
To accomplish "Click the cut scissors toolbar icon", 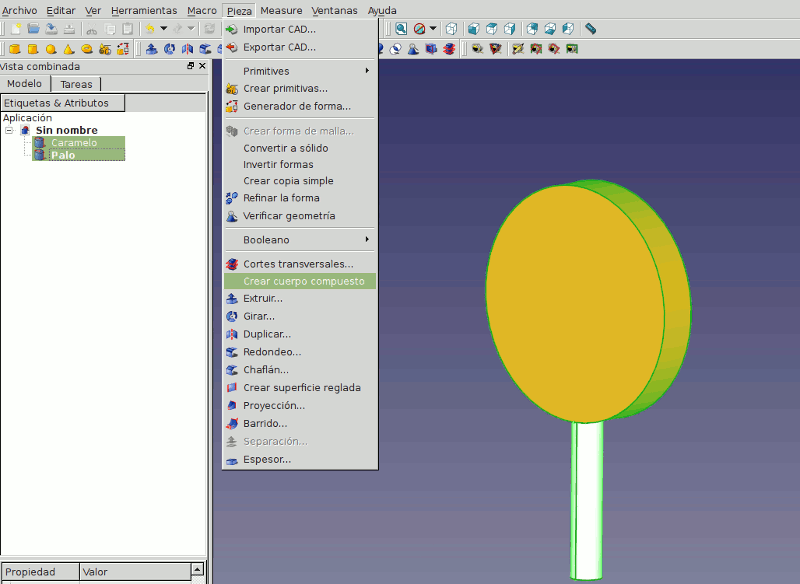I will 91,29.
